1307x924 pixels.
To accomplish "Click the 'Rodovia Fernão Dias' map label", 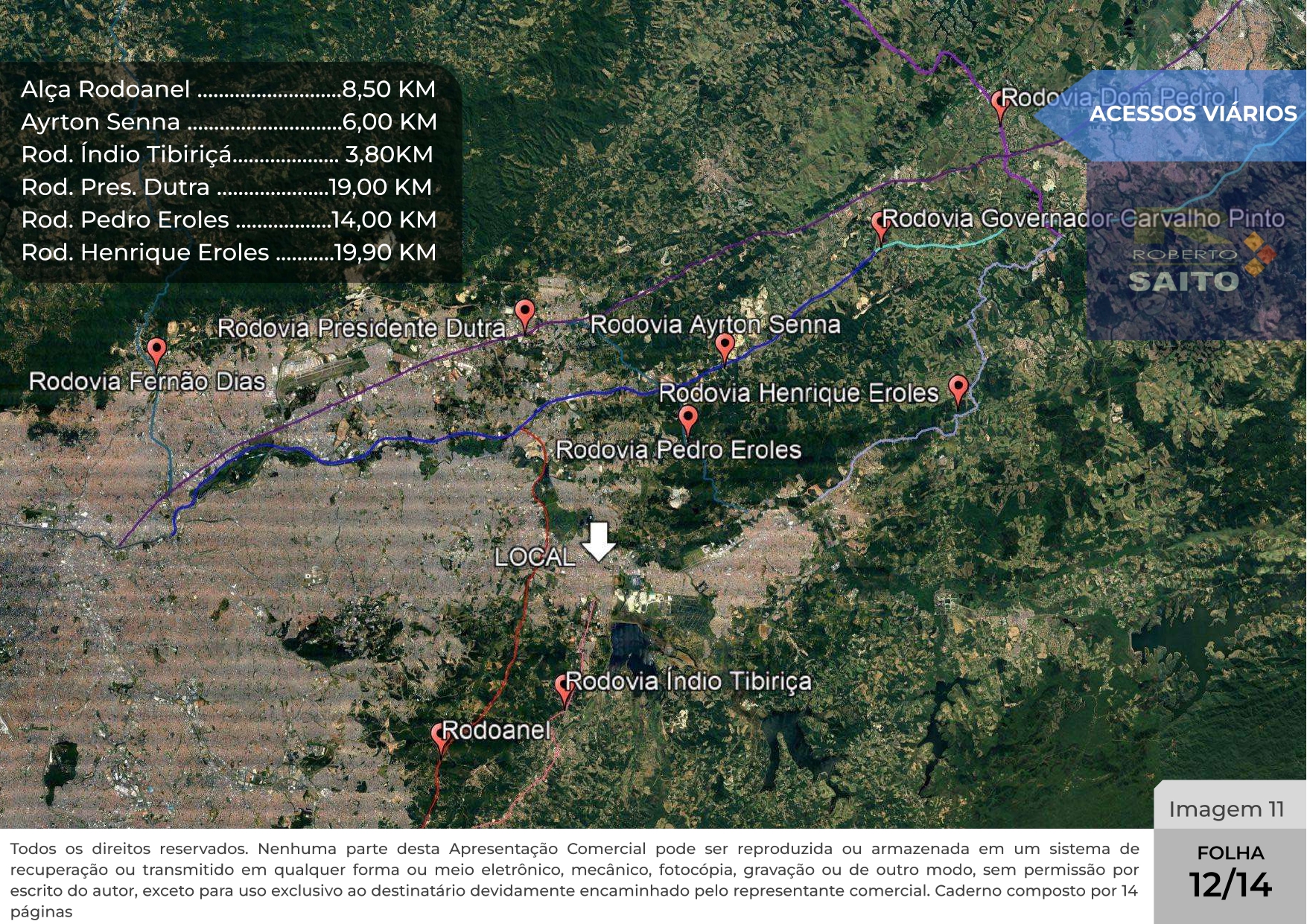I will (x=147, y=382).
